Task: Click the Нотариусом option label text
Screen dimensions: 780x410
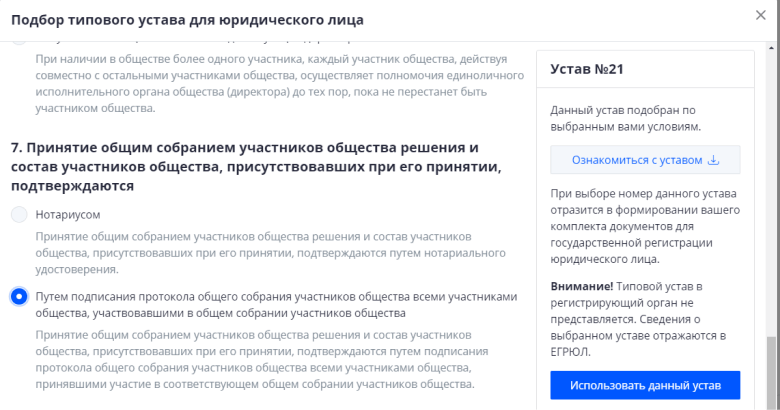Action: [x=68, y=214]
